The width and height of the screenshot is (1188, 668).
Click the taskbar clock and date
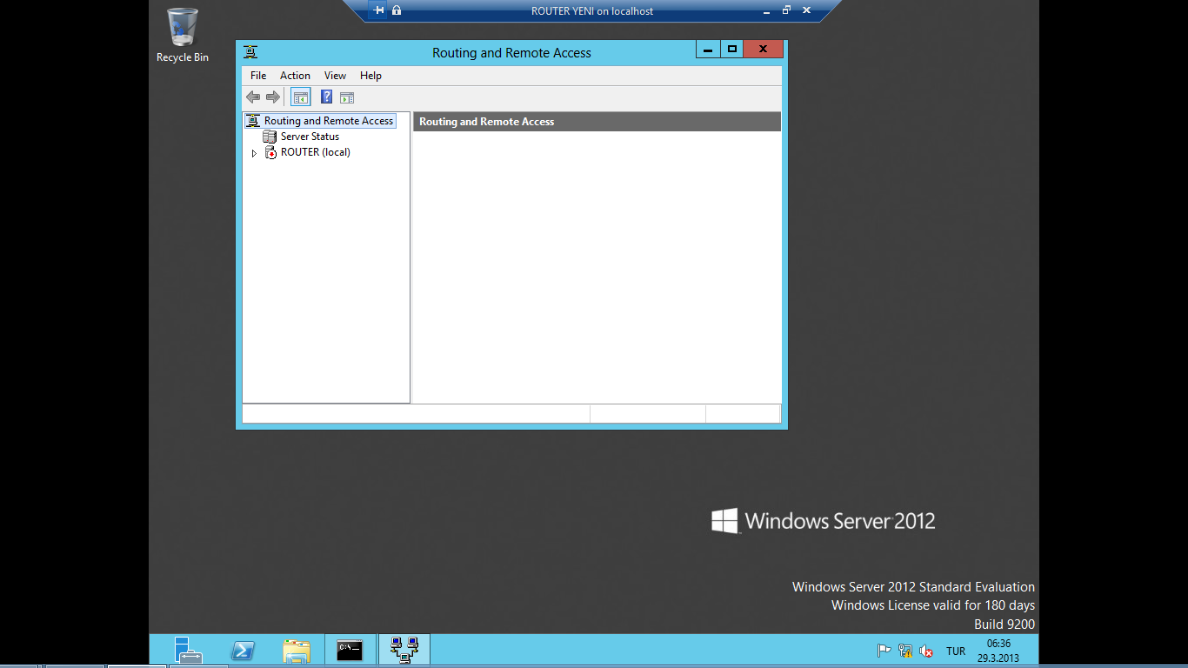[x=998, y=651]
